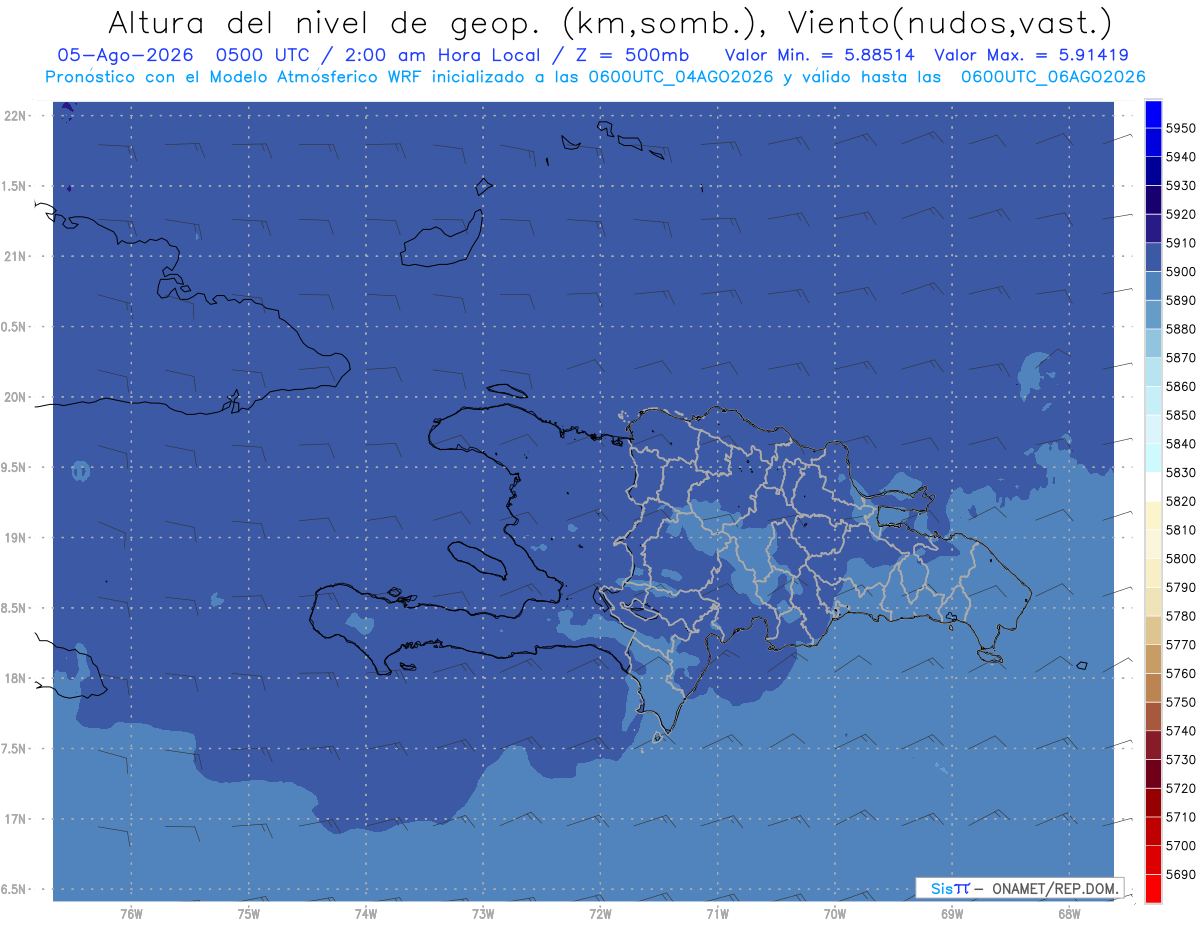
Task: Click the legend value '5910'
Action: [1181, 243]
